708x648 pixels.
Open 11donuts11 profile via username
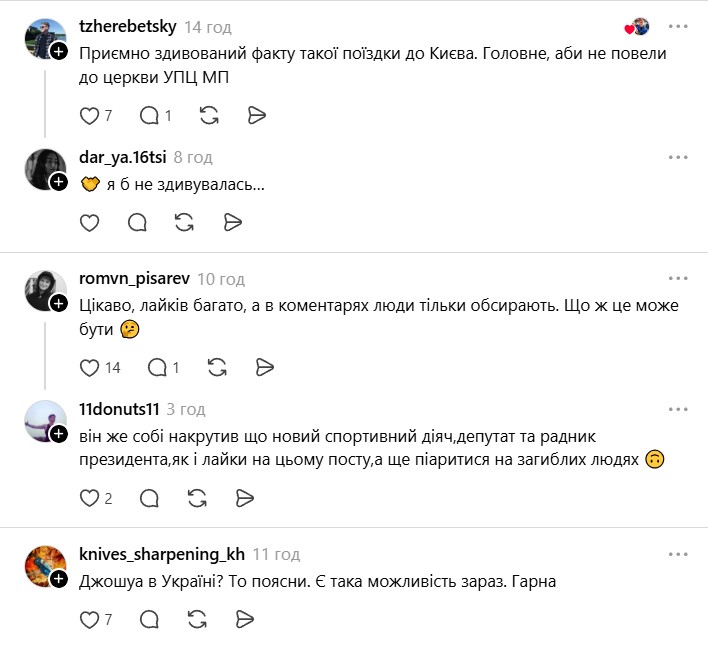(118, 409)
